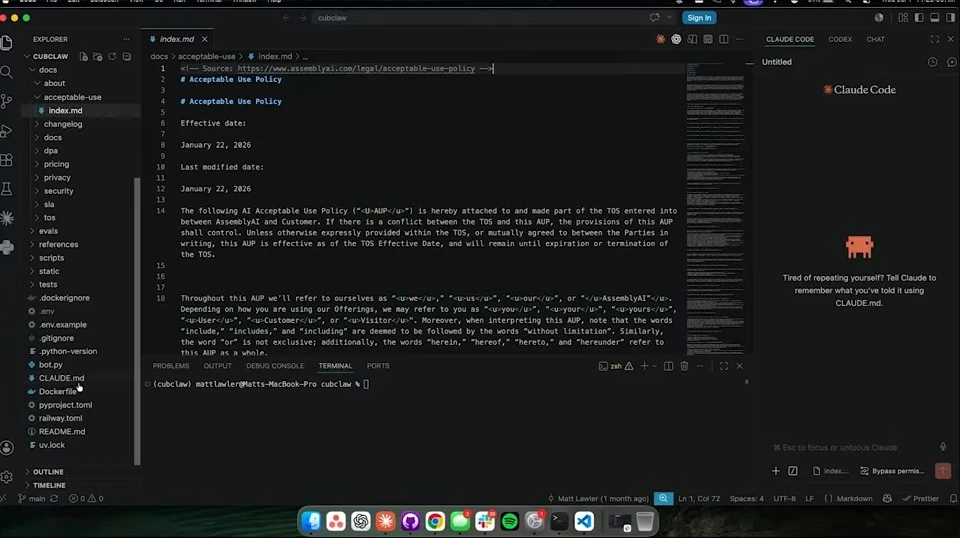Open Codex from editor title icon

coord(676,39)
